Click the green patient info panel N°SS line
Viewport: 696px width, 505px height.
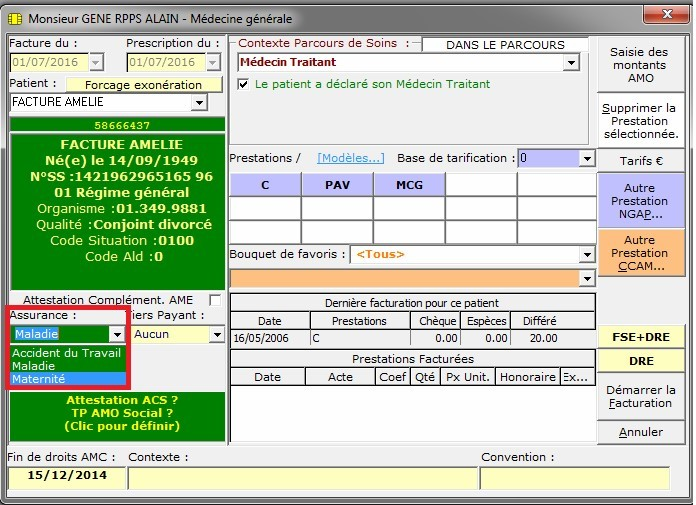tap(121, 177)
